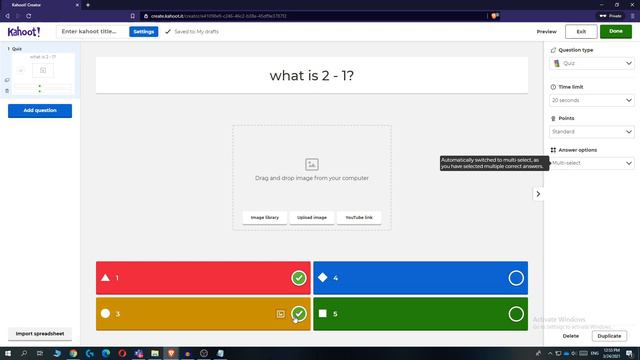
Task: Open notification center on taskbar
Action: pos(630,353)
